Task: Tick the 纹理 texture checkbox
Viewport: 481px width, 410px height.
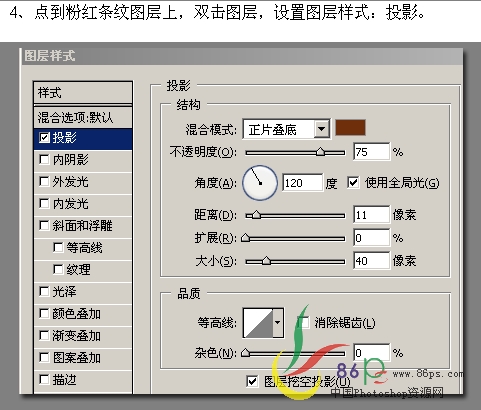Action: [x=58, y=269]
